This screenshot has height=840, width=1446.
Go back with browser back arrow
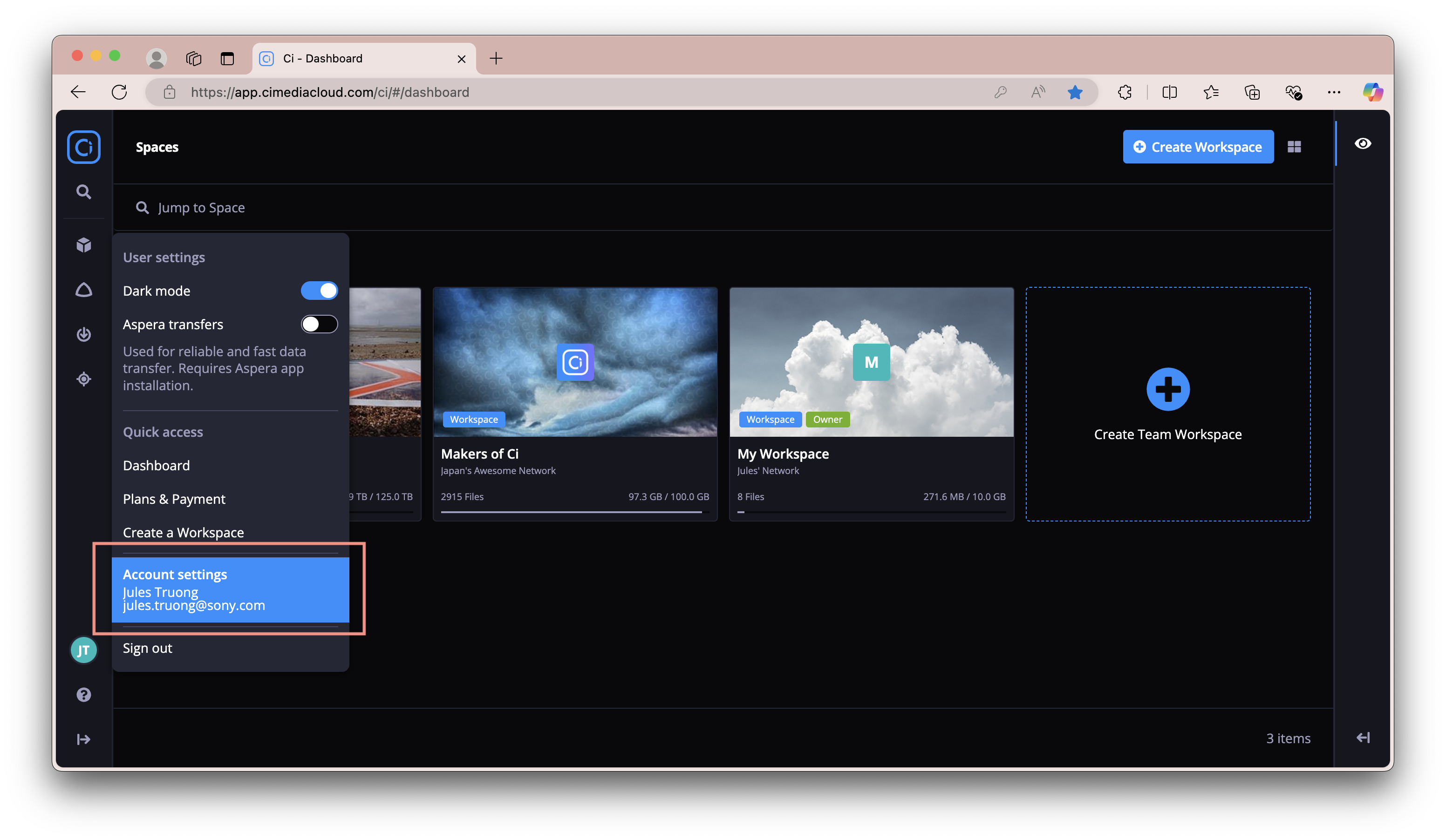(78, 92)
